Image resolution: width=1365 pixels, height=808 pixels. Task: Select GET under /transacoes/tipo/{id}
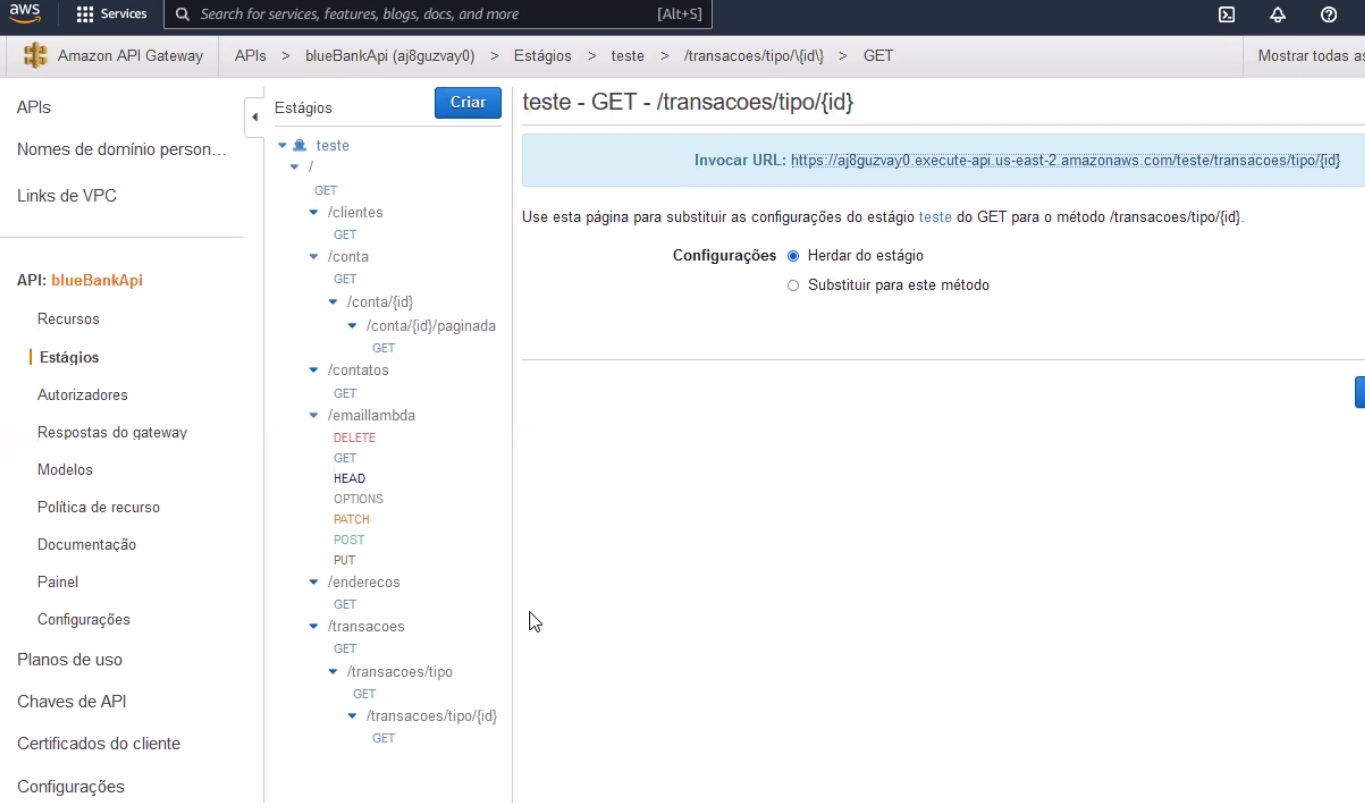tap(384, 738)
